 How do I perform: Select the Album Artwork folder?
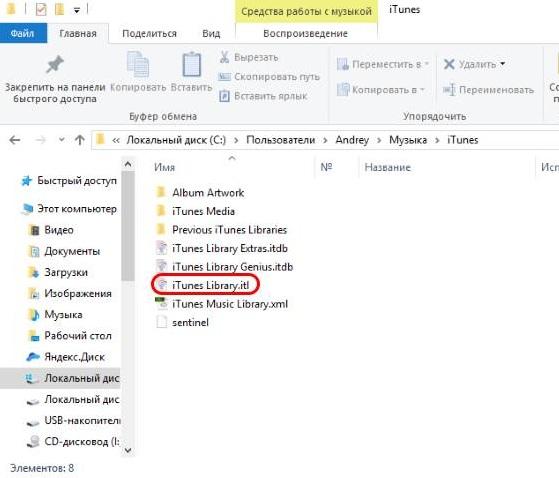pyautogui.click(x=208, y=193)
